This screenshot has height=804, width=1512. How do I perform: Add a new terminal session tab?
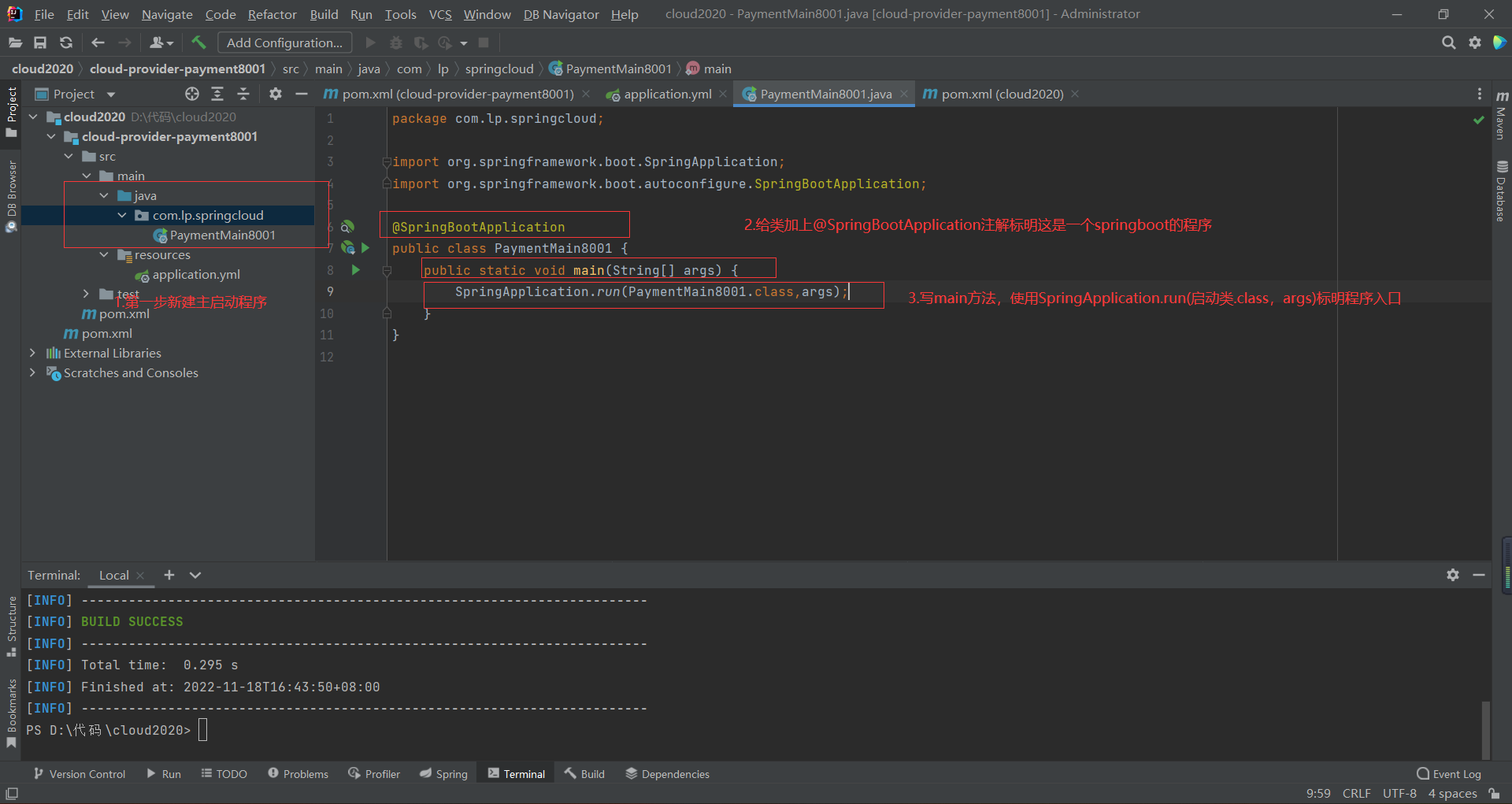169,575
